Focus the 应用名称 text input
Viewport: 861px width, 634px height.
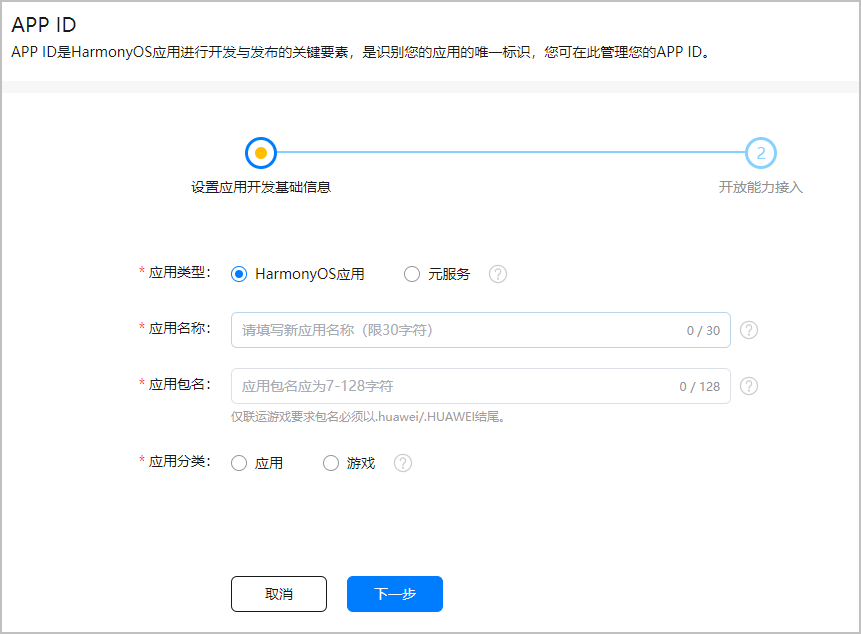pyautogui.click(x=450, y=330)
